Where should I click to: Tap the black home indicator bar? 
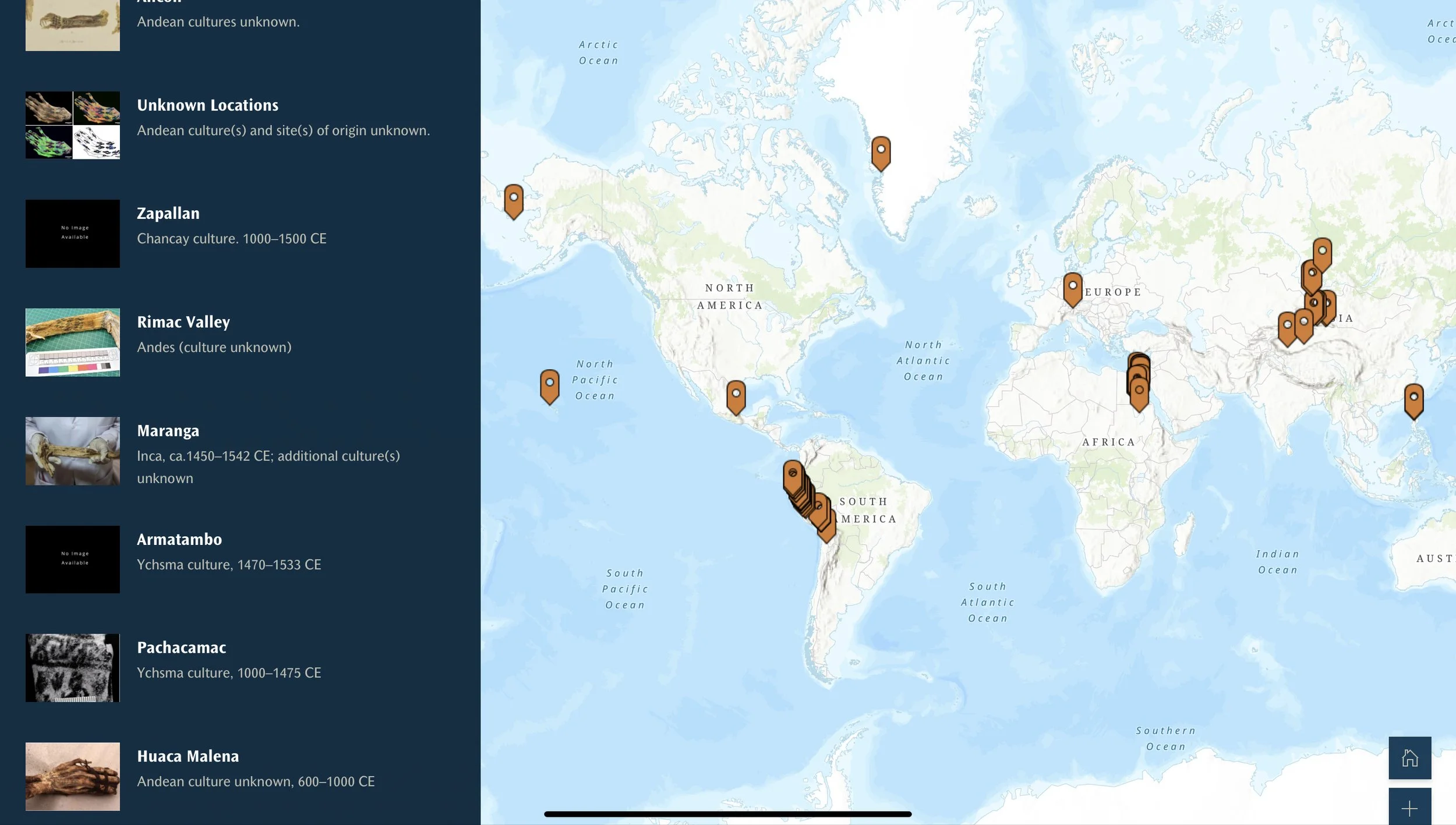pyautogui.click(x=727, y=814)
